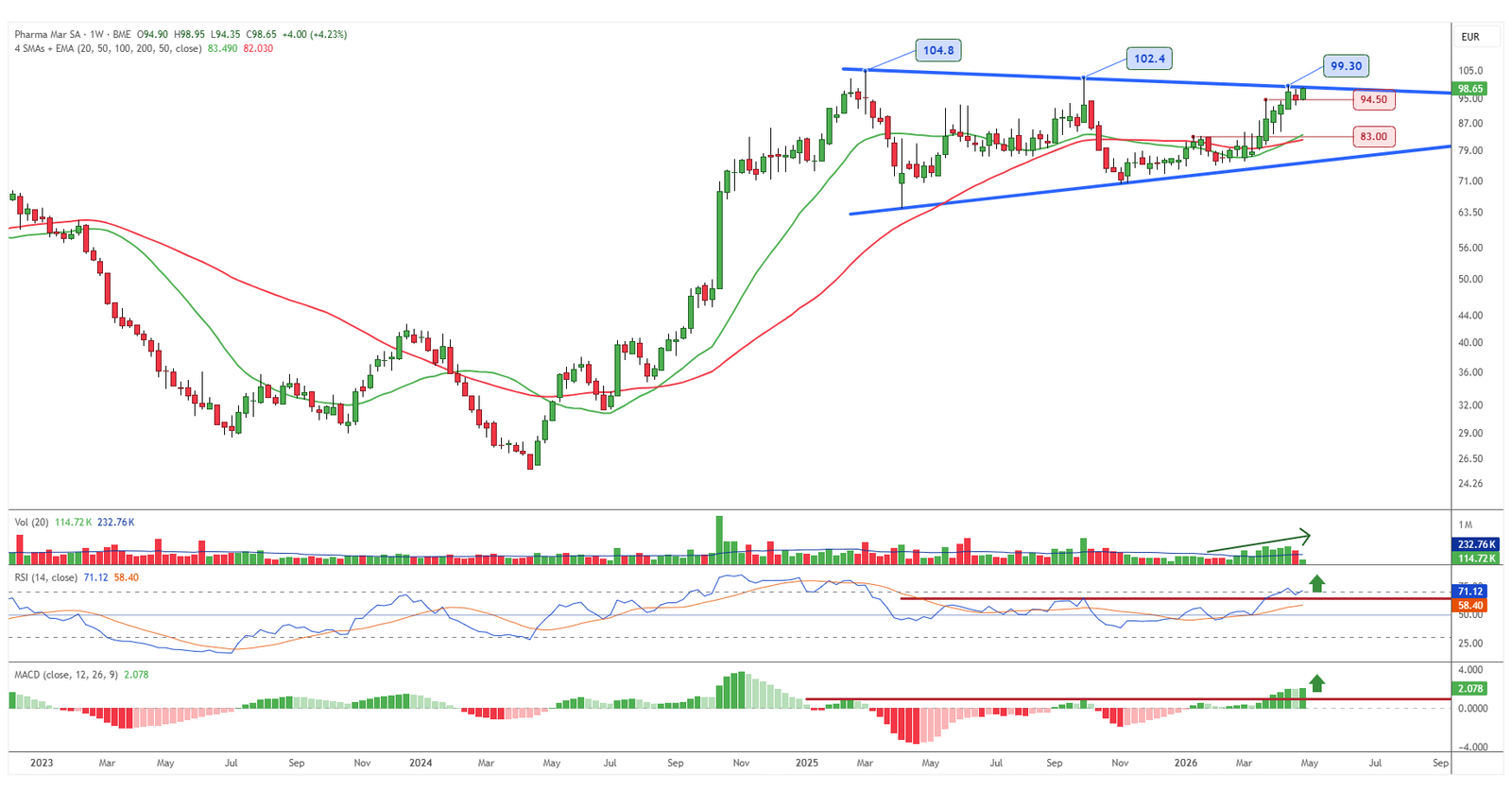The height and width of the screenshot is (791, 1512).
Task: Click the 98.65 current price tag
Action: point(1470,89)
